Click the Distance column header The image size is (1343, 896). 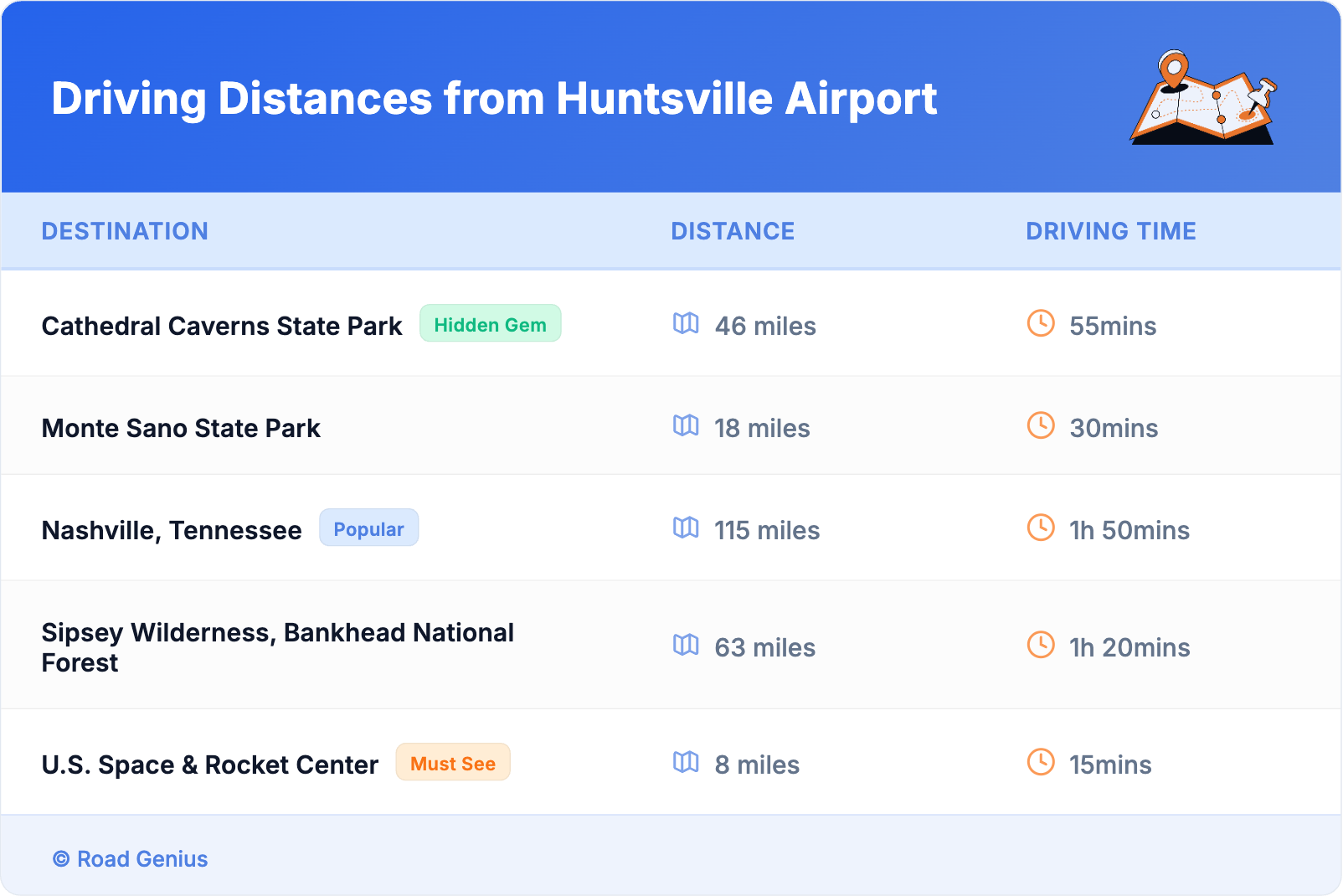[733, 231]
